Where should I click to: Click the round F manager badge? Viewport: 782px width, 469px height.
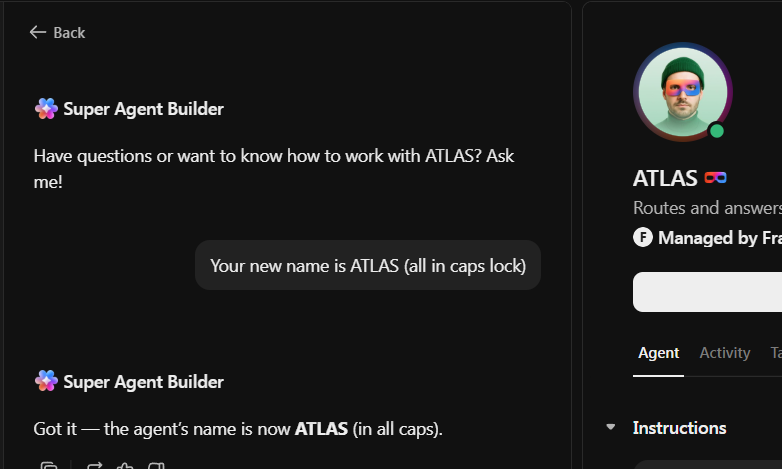coord(643,238)
